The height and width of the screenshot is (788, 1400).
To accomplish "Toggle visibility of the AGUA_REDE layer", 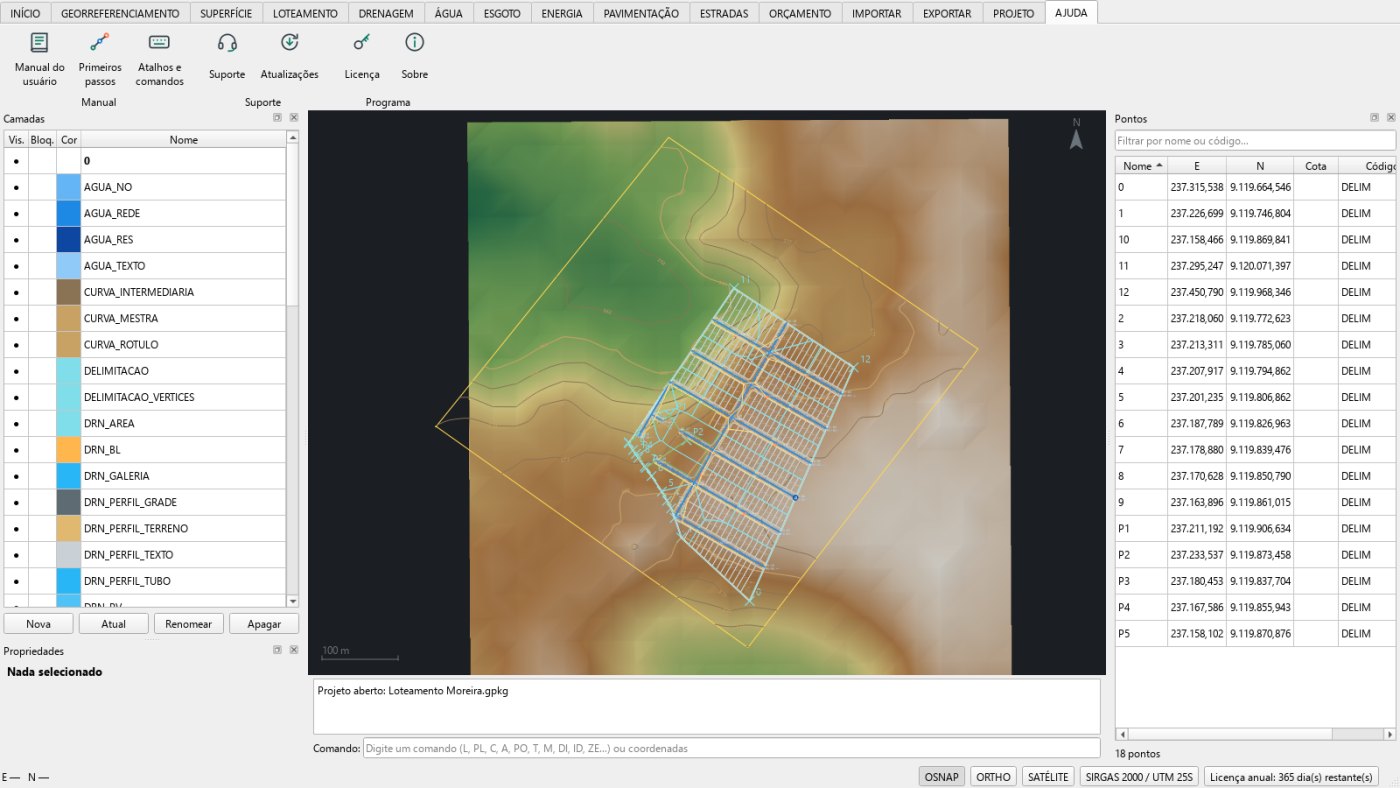I will pyautogui.click(x=16, y=213).
